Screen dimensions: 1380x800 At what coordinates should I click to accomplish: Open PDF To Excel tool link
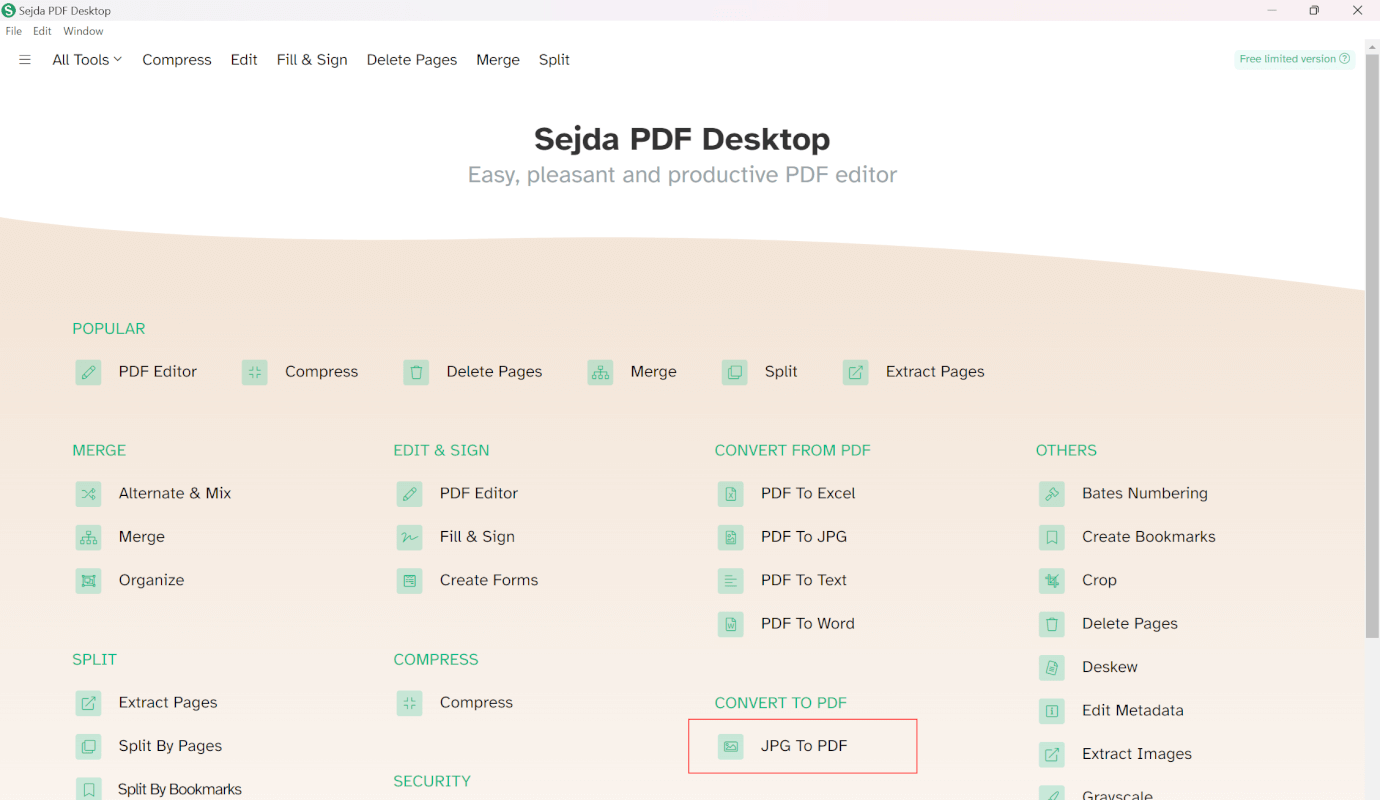[808, 493]
